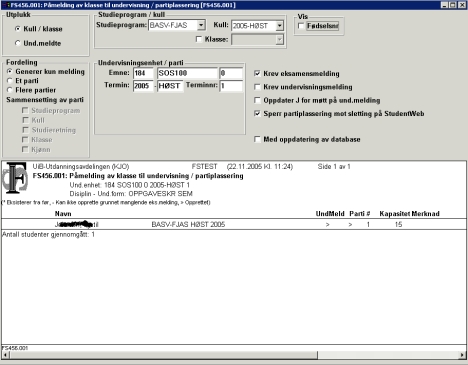This screenshot has height=365, width=468.
Task: Click Antall studenter gjennomgått: 1 text
Action: click(48, 235)
